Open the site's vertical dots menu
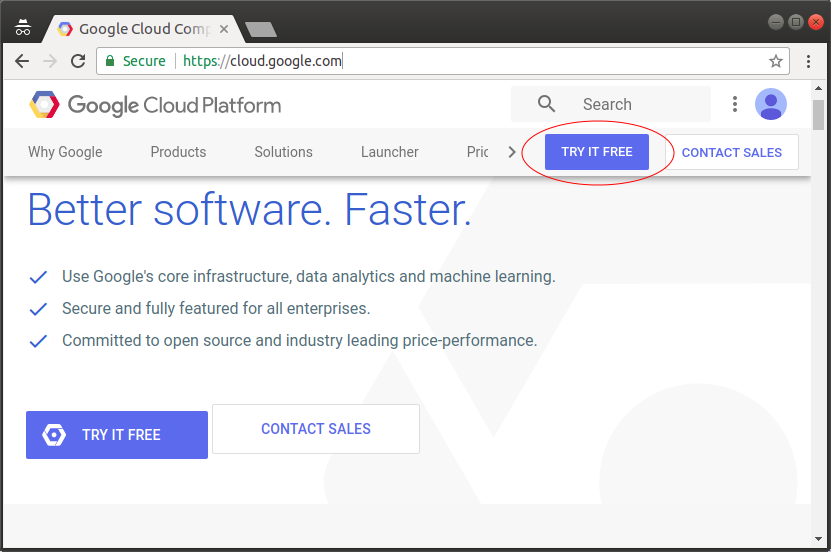831x552 pixels. point(735,104)
